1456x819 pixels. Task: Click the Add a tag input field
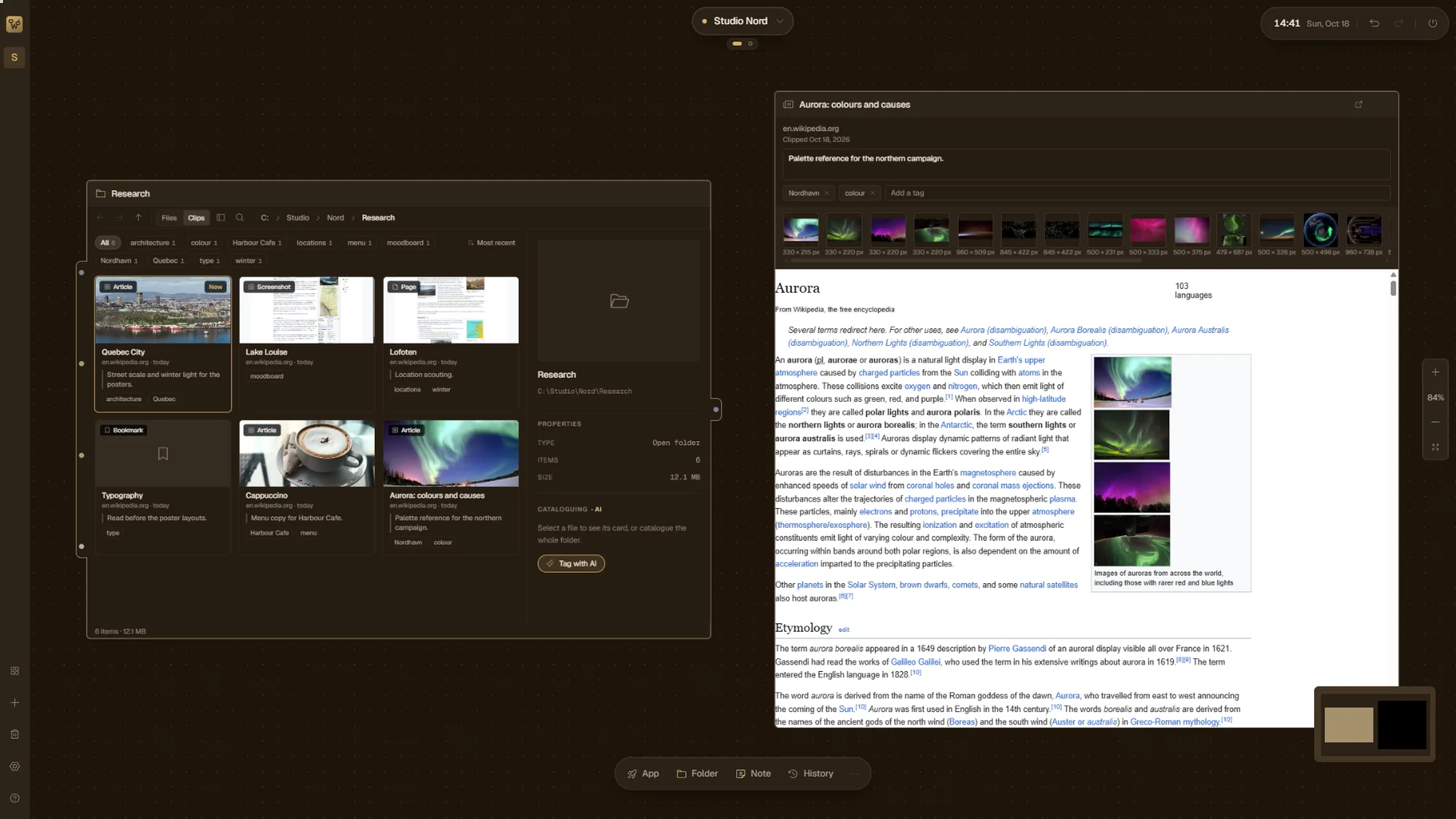click(x=1137, y=193)
